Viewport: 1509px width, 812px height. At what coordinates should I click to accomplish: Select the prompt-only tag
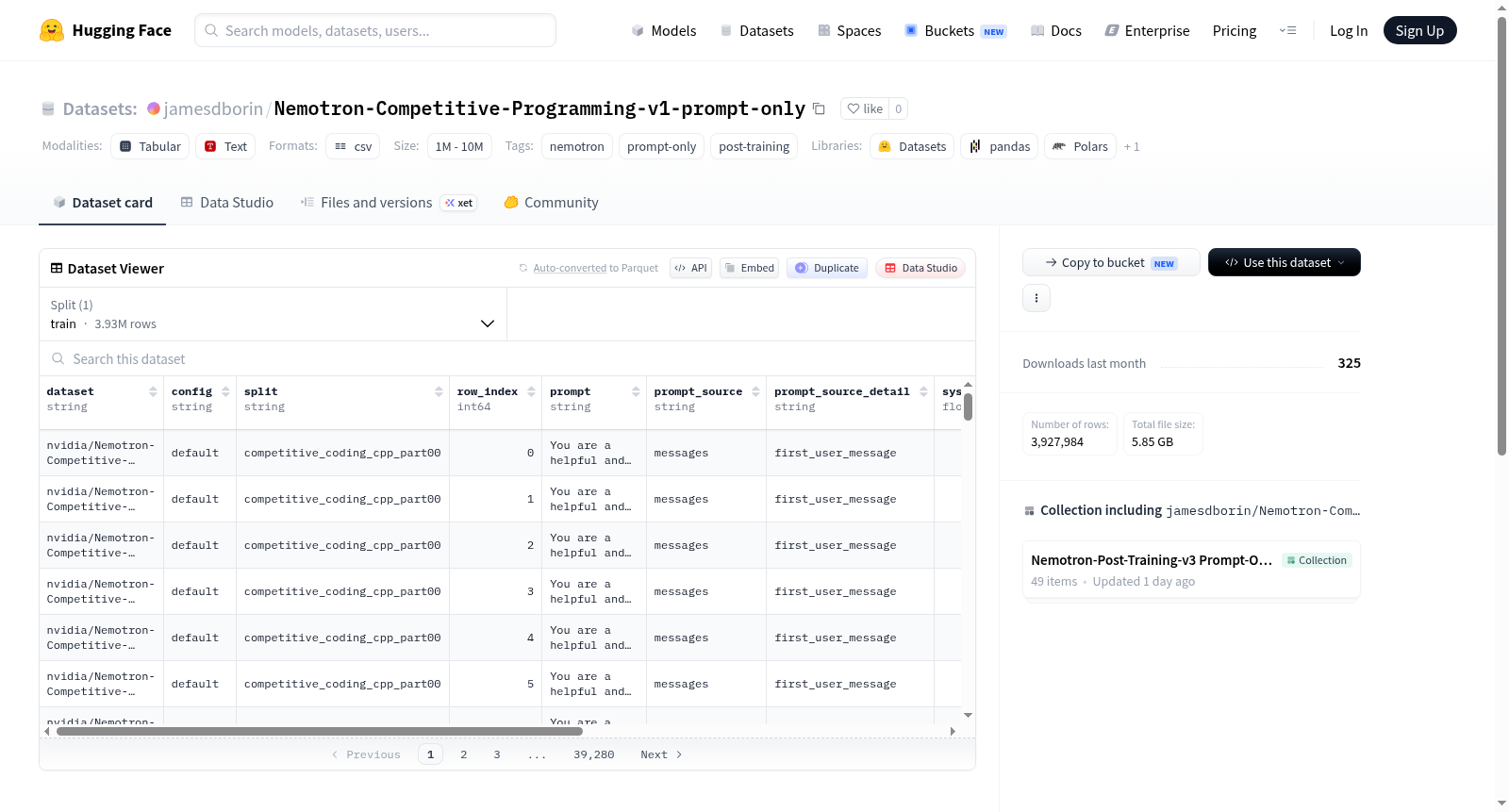point(661,146)
